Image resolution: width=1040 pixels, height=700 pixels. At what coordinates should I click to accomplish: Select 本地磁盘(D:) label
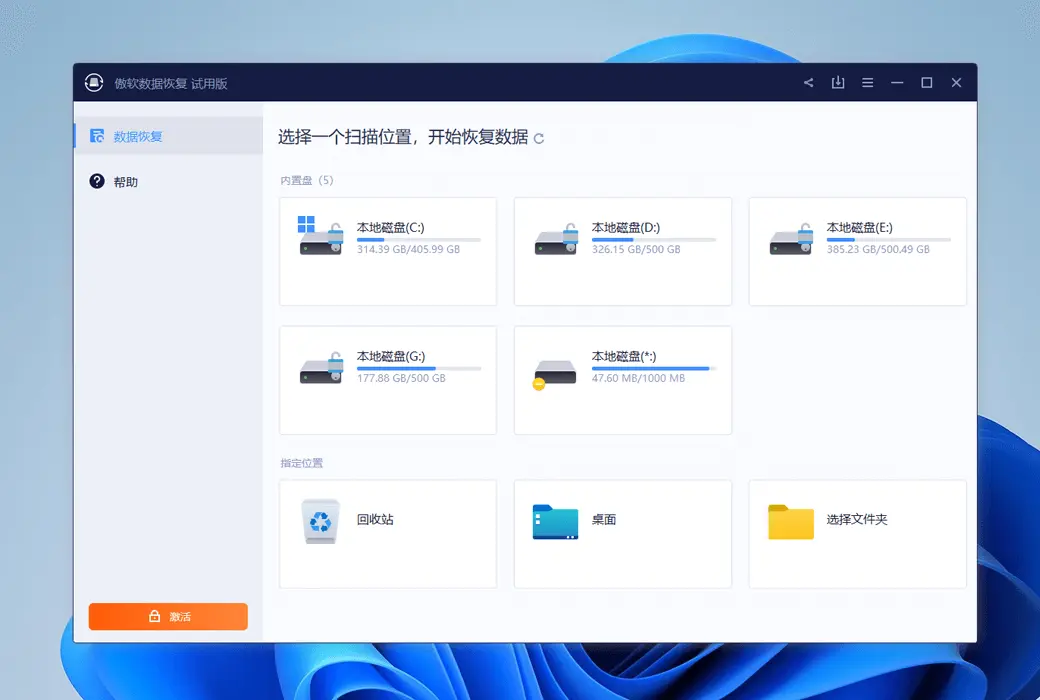[x=625, y=228]
